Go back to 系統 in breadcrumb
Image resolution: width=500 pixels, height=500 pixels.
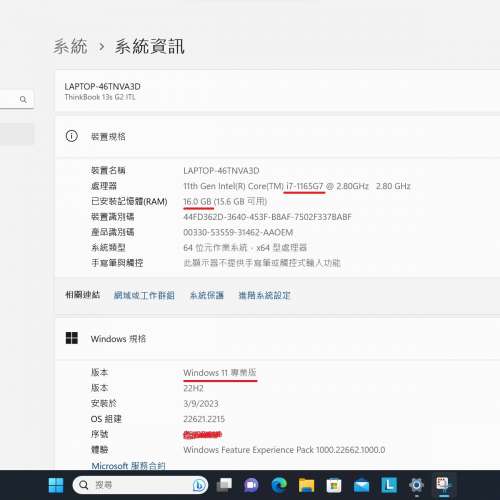[70, 46]
